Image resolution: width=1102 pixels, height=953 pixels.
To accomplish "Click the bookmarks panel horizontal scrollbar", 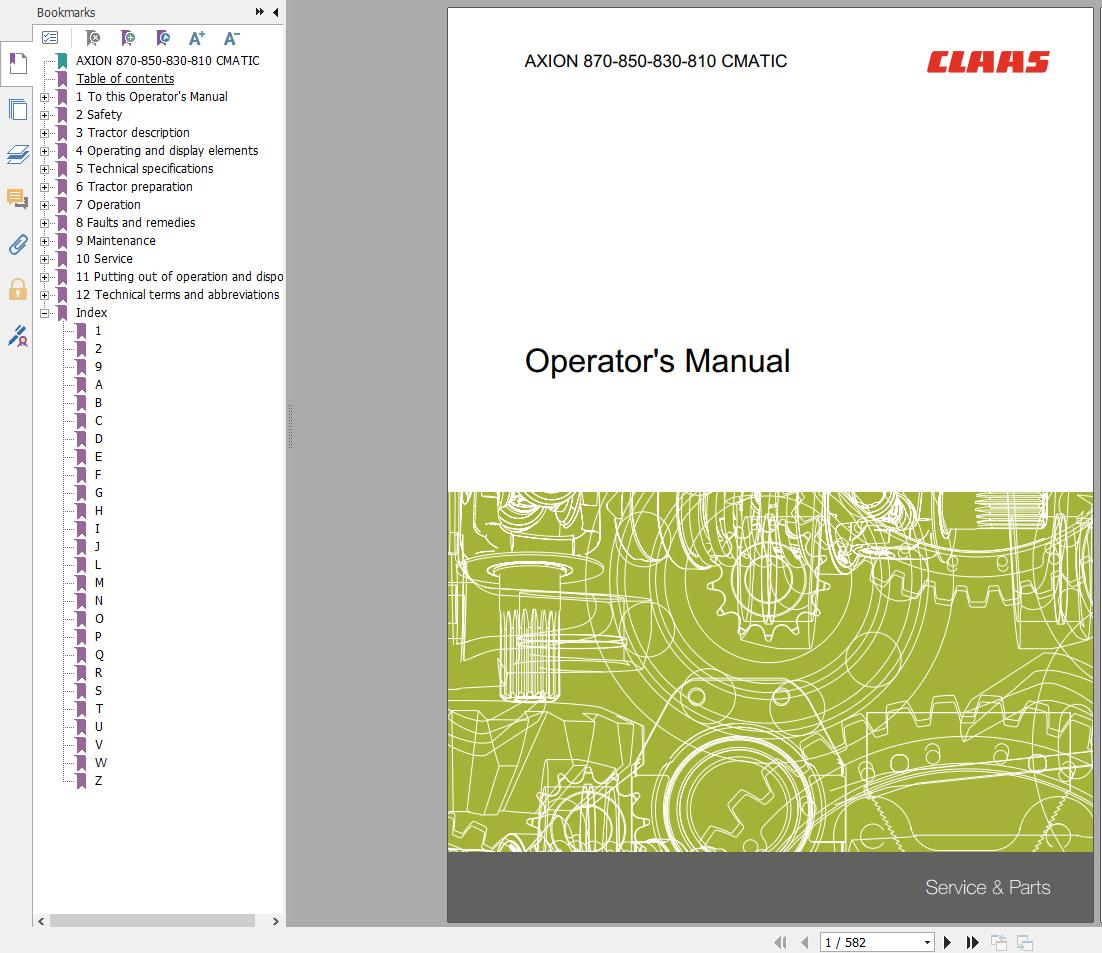I will tap(150, 921).
